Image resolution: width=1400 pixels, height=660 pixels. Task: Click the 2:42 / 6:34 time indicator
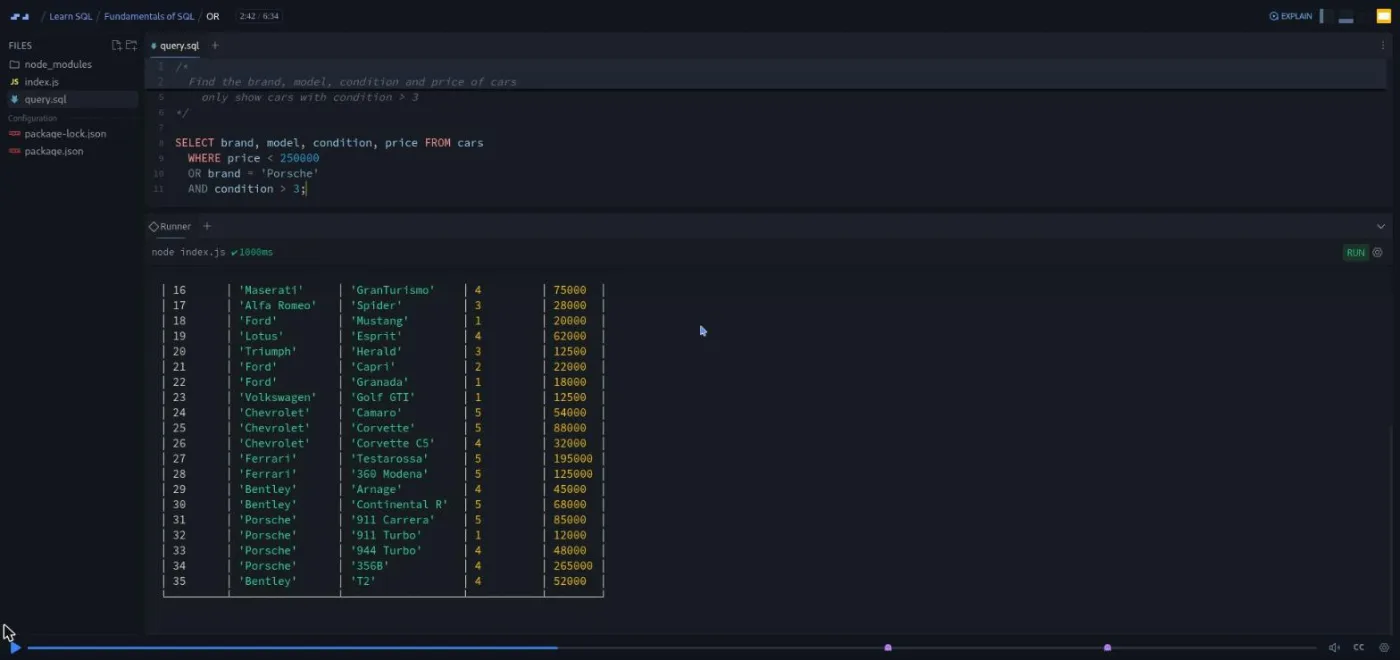(259, 16)
